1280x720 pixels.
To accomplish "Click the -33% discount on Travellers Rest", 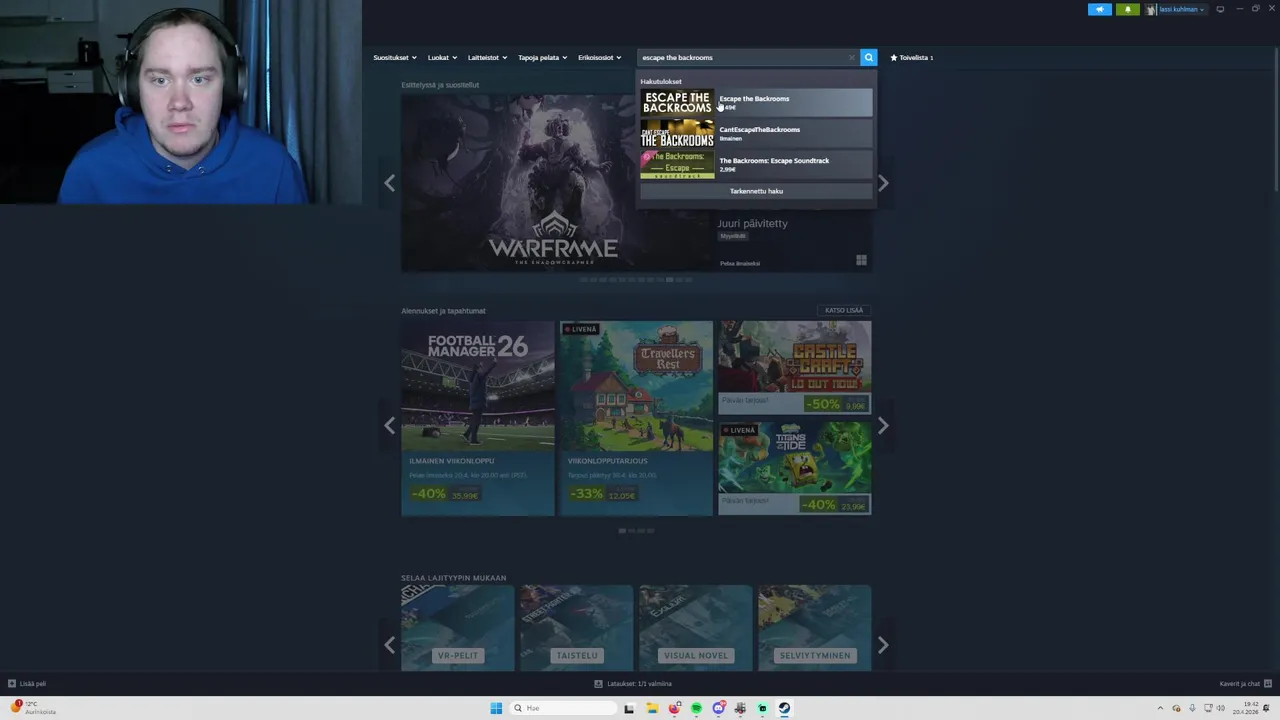I will [587, 494].
